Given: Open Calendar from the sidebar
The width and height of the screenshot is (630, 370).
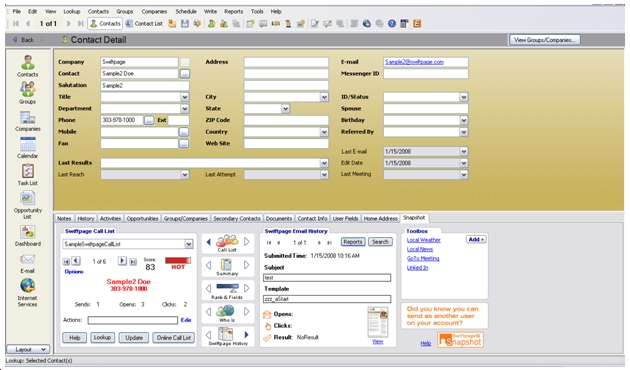Looking at the screenshot, I should [x=27, y=147].
